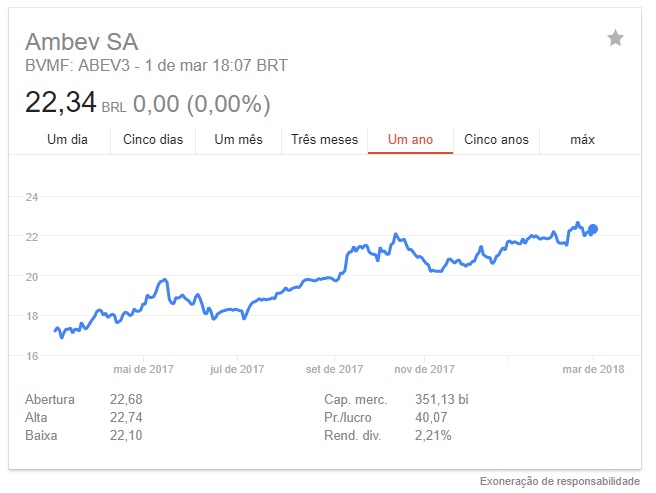Image resolution: width=656 pixels, height=493 pixels.
Task: Open the Exoneração de responsabilidade link
Action: click(560, 481)
